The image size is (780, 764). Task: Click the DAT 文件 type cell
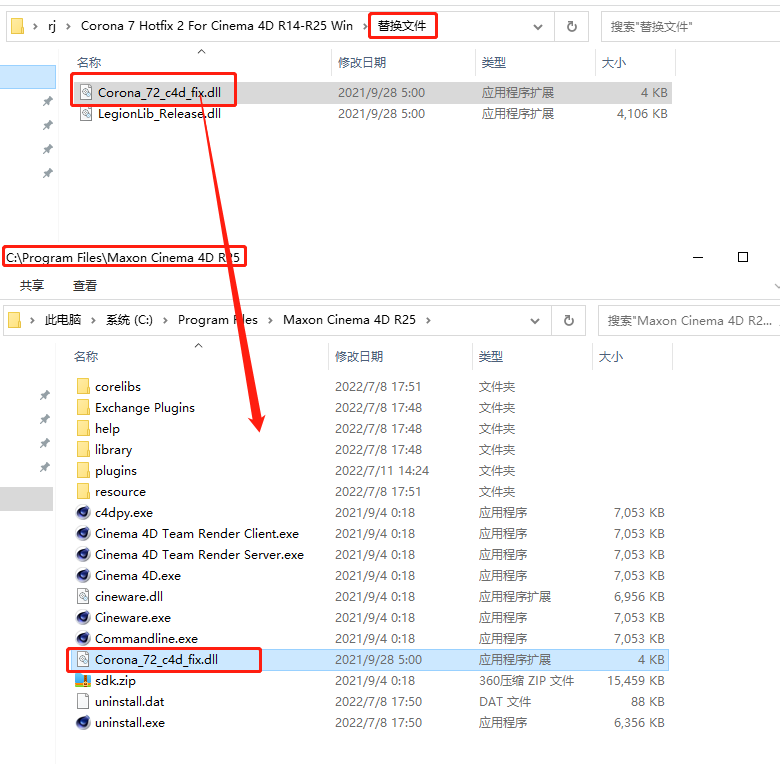coord(505,701)
